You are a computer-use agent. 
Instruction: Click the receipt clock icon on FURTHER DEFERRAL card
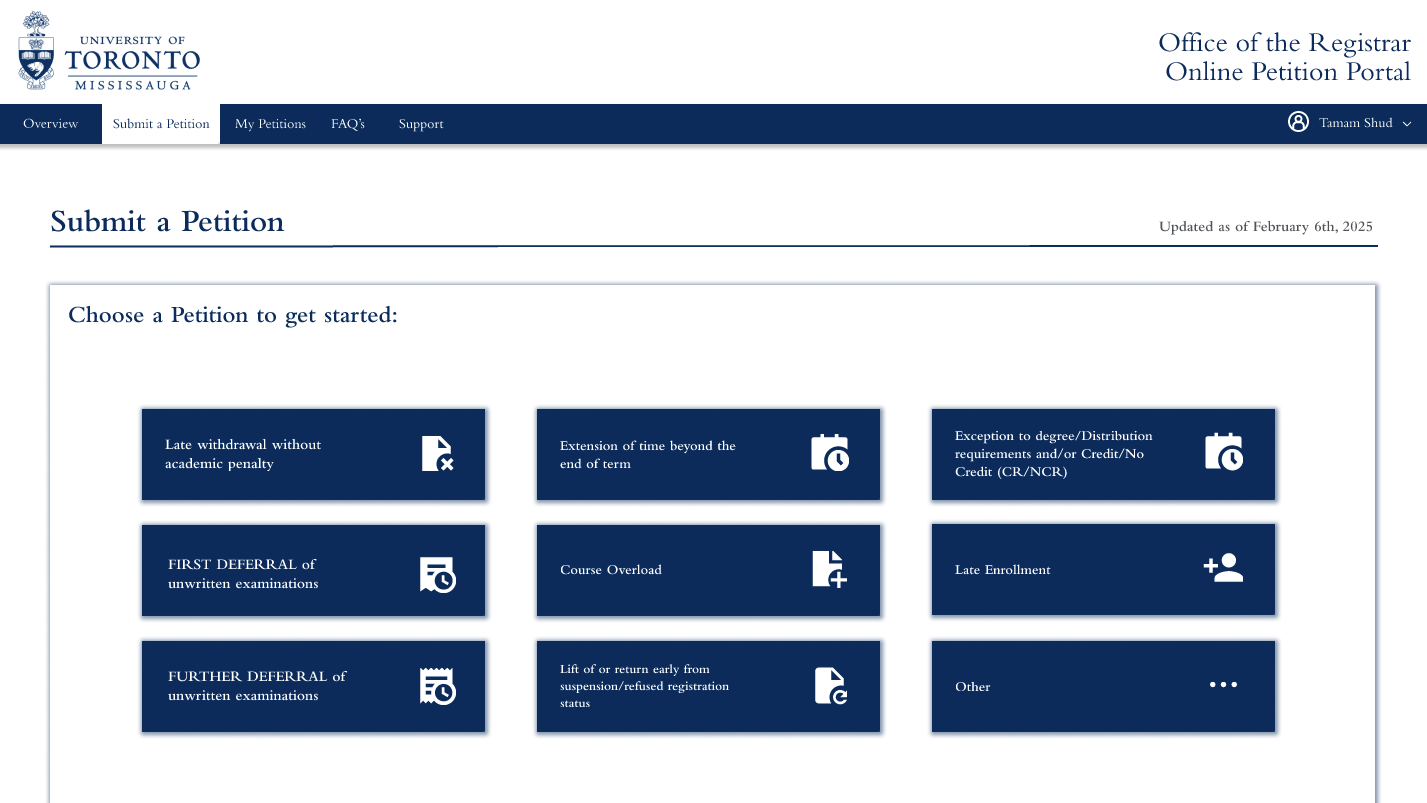click(437, 686)
